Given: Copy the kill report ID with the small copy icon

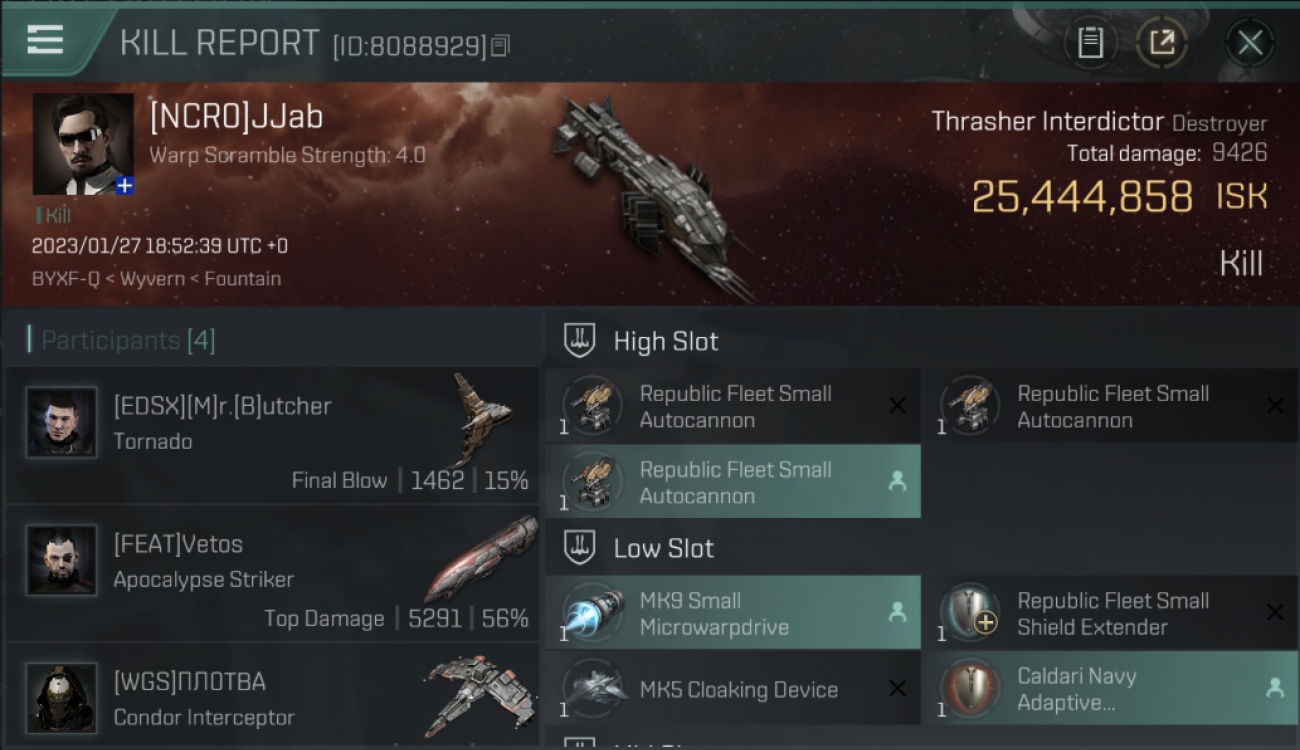Looking at the screenshot, I should (x=500, y=45).
